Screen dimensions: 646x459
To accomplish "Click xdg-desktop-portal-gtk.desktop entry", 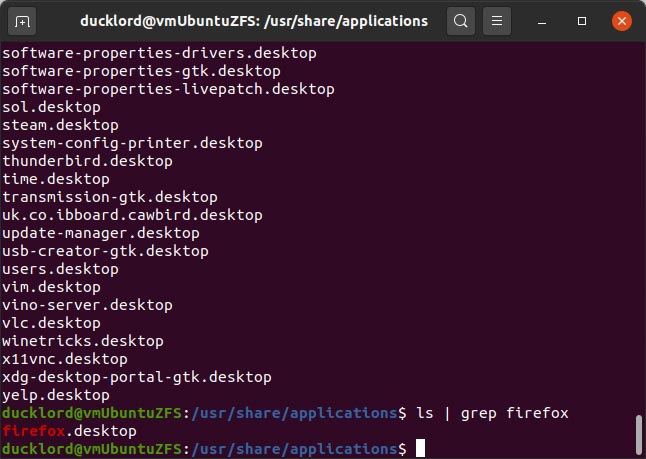I will point(137,377).
